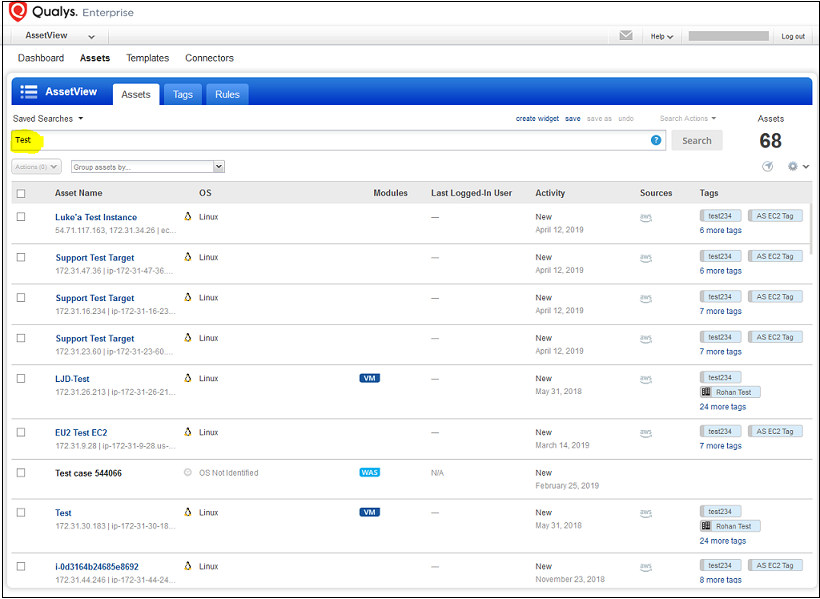
Task: Open the Saved Searches dropdown
Action: point(43,118)
